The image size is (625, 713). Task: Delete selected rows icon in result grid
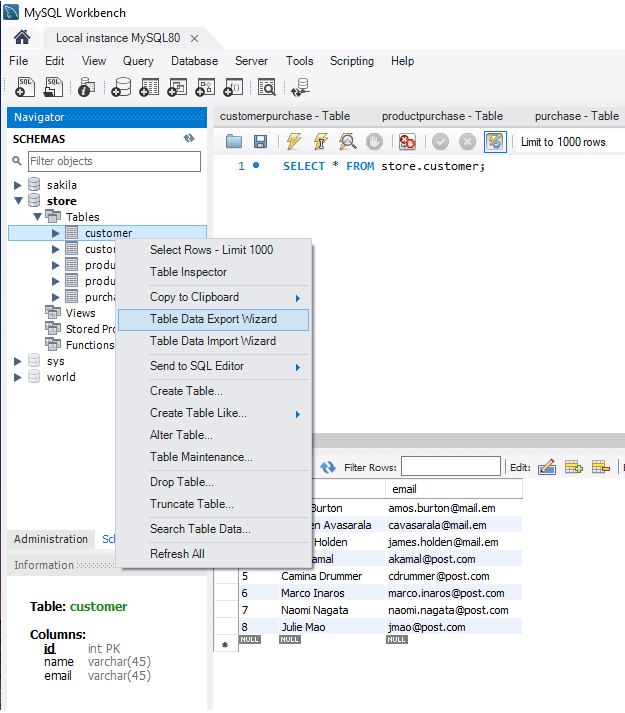[601, 467]
